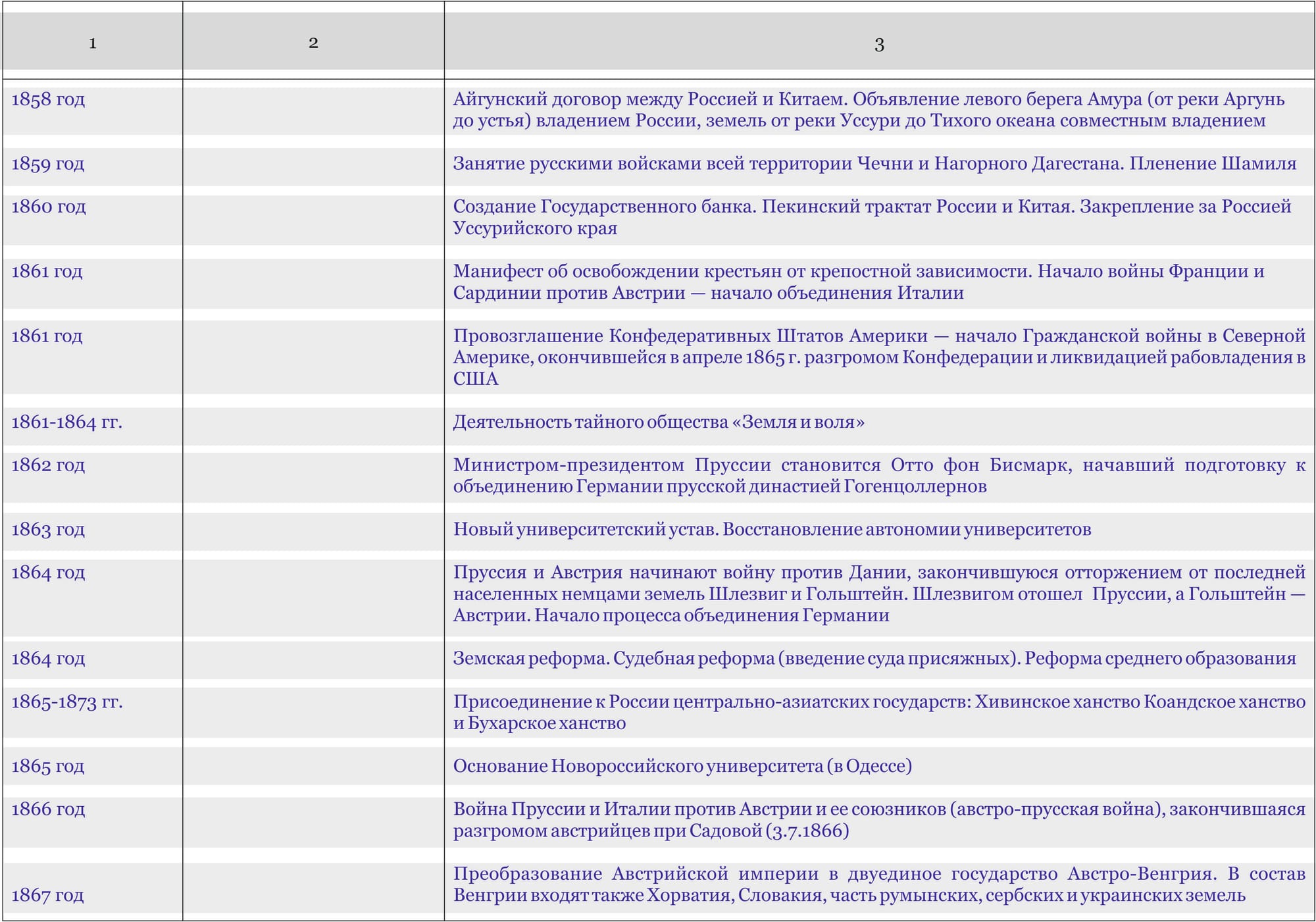This screenshot has height=922, width=1316.
Task: Click the date cell '1861-1864 гг.'
Action: click(x=66, y=422)
